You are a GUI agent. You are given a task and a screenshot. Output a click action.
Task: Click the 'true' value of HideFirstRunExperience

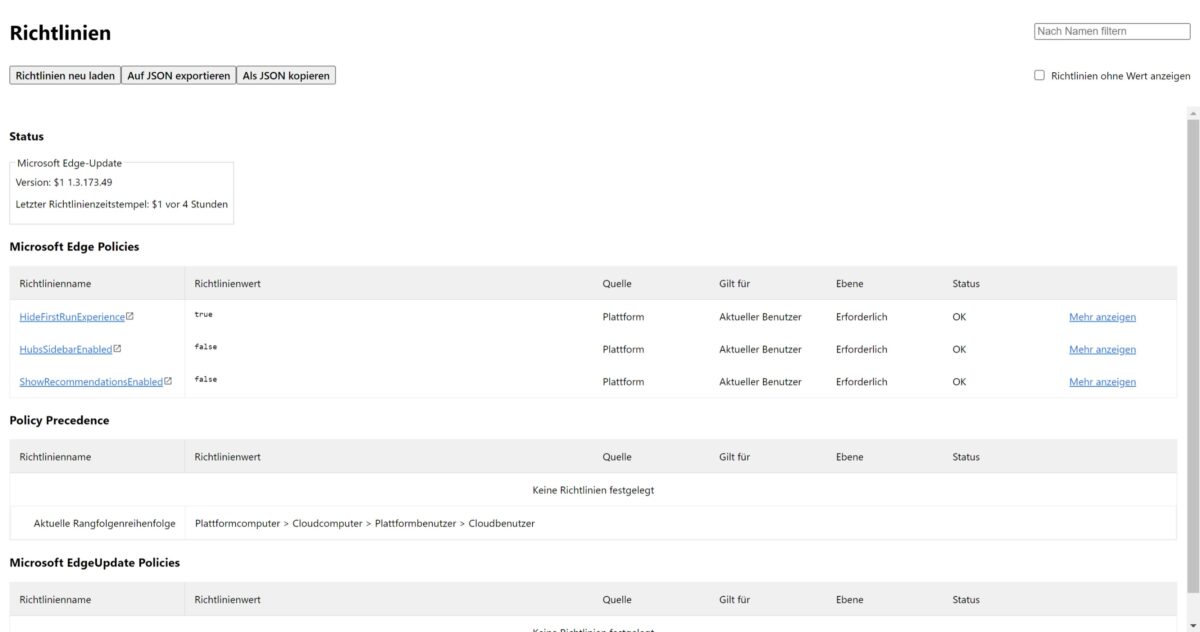204,315
